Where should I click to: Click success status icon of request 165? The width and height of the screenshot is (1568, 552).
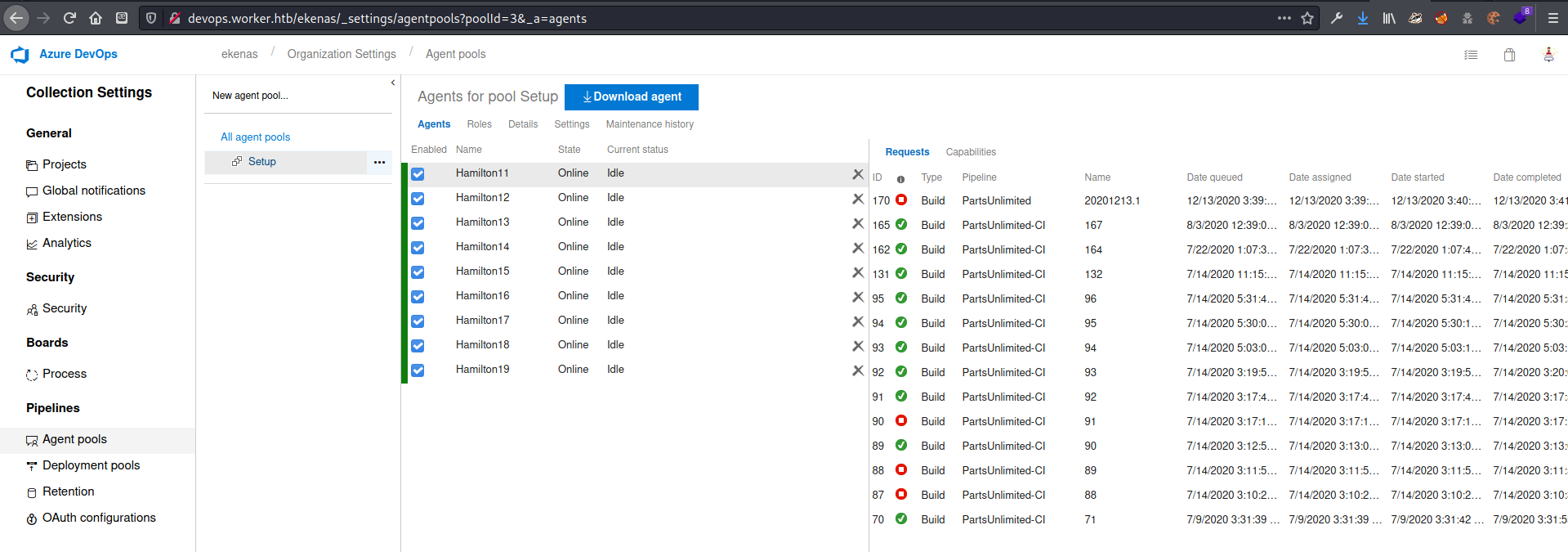901,224
